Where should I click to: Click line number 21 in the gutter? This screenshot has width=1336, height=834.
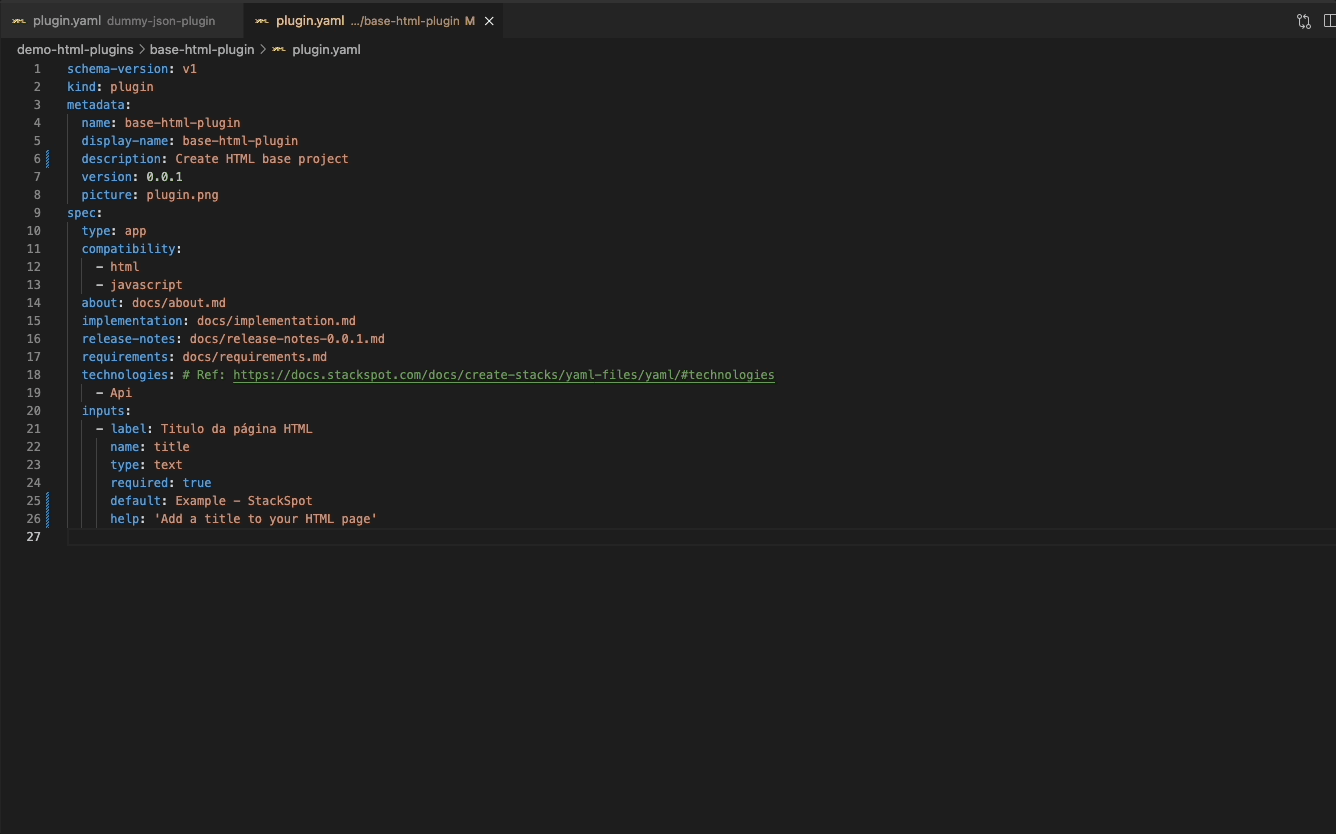pyautogui.click(x=34, y=428)
